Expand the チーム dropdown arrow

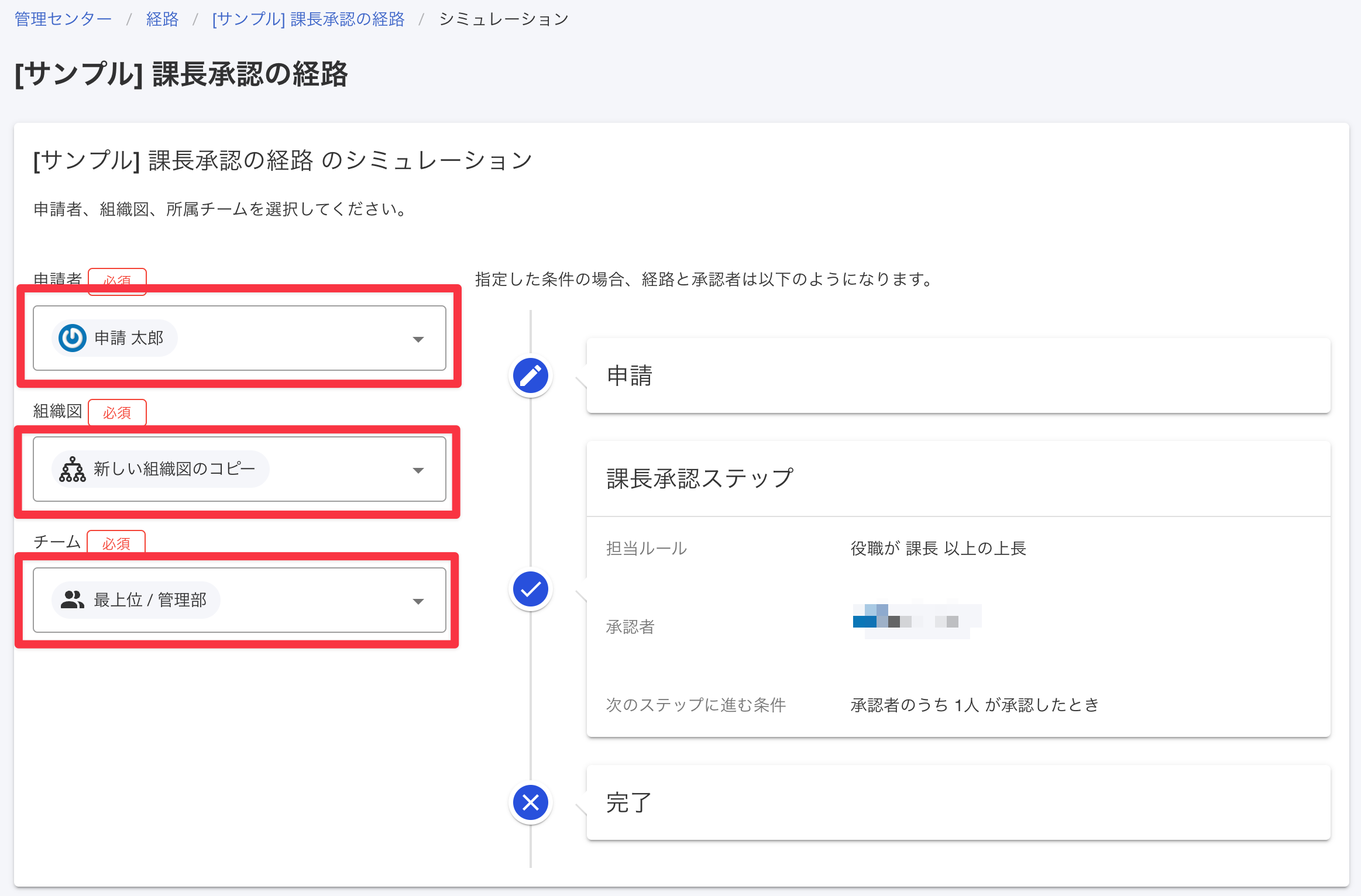[418, 601]
